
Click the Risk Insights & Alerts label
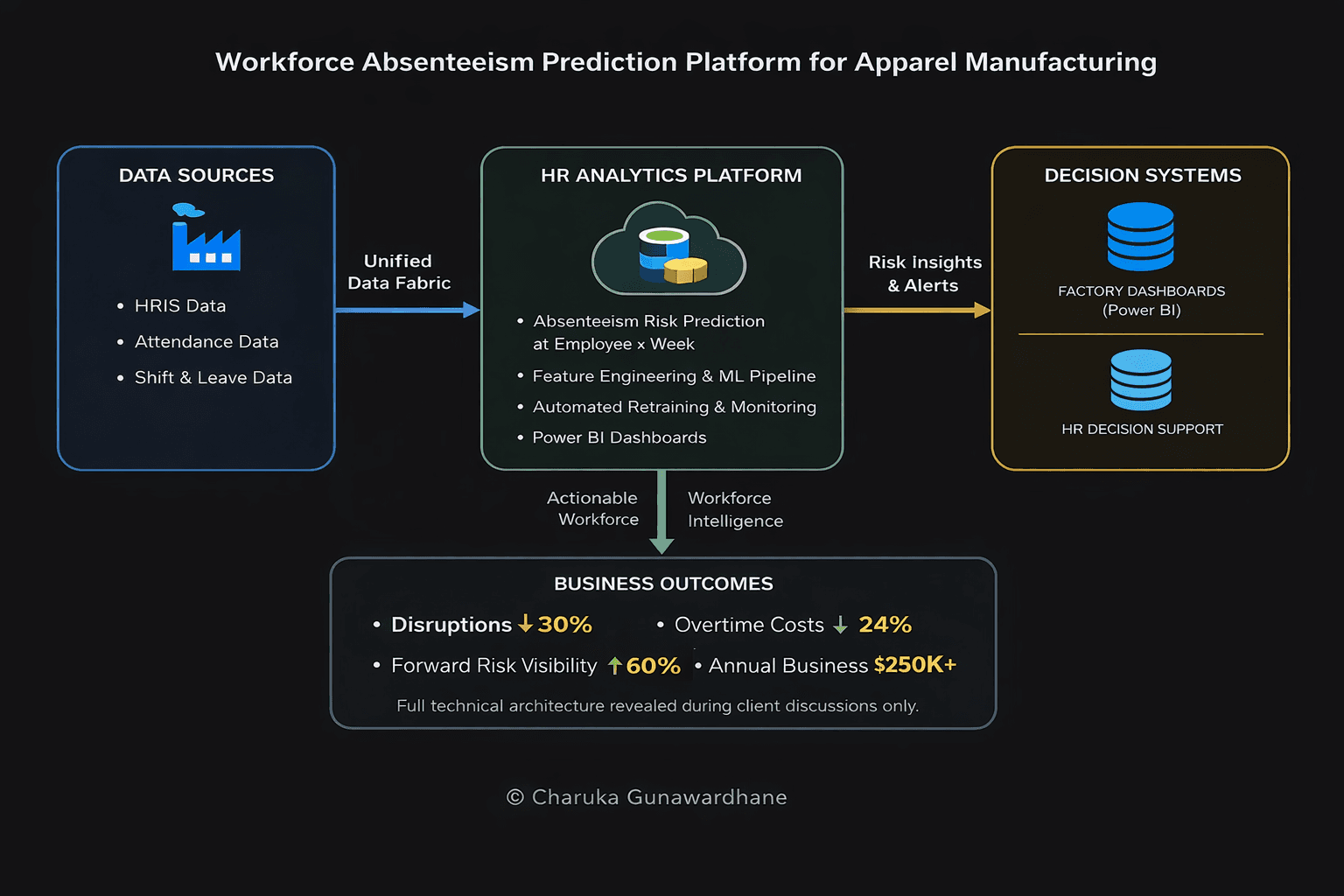click(925, 274)
